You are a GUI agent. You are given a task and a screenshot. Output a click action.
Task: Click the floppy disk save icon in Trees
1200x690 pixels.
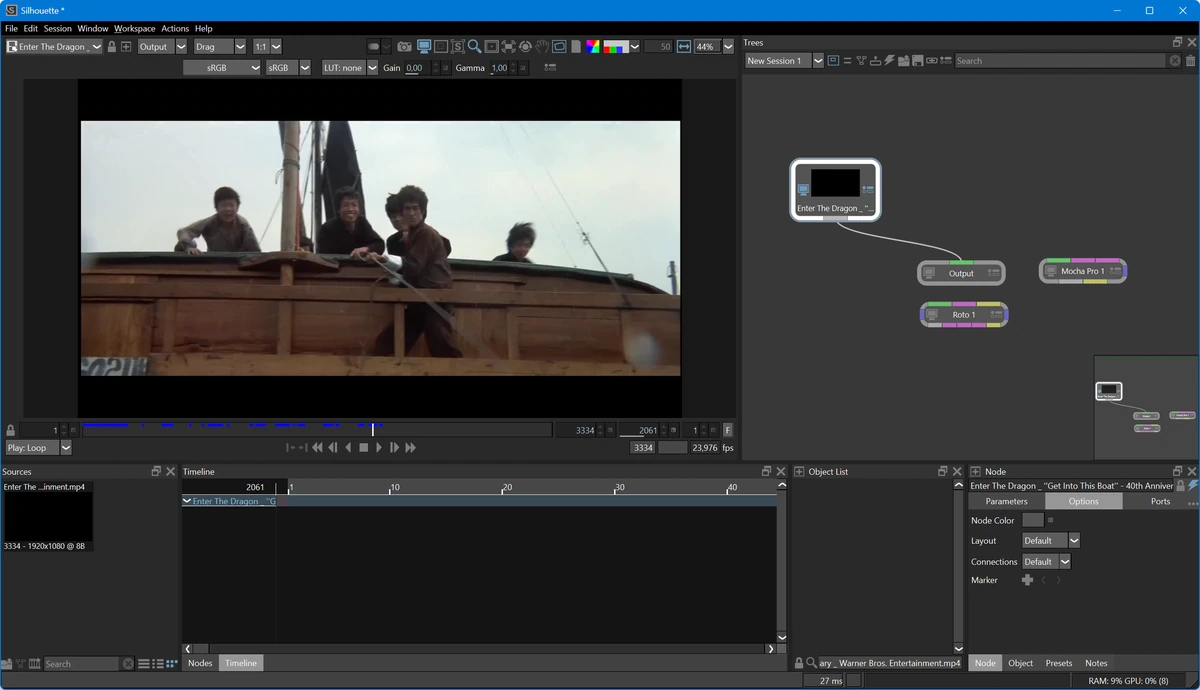click(x=917, y=61)
